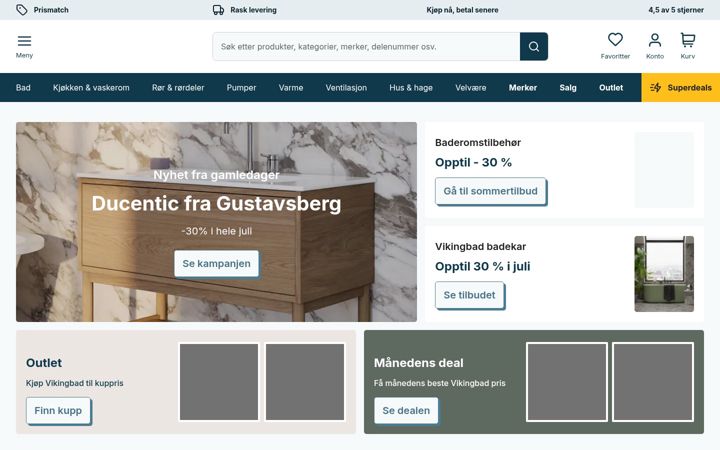Viewport: 720px width, 450px height.
Task: Open Kjøkken & vaskerom category
Action: (x=91, y=88)
